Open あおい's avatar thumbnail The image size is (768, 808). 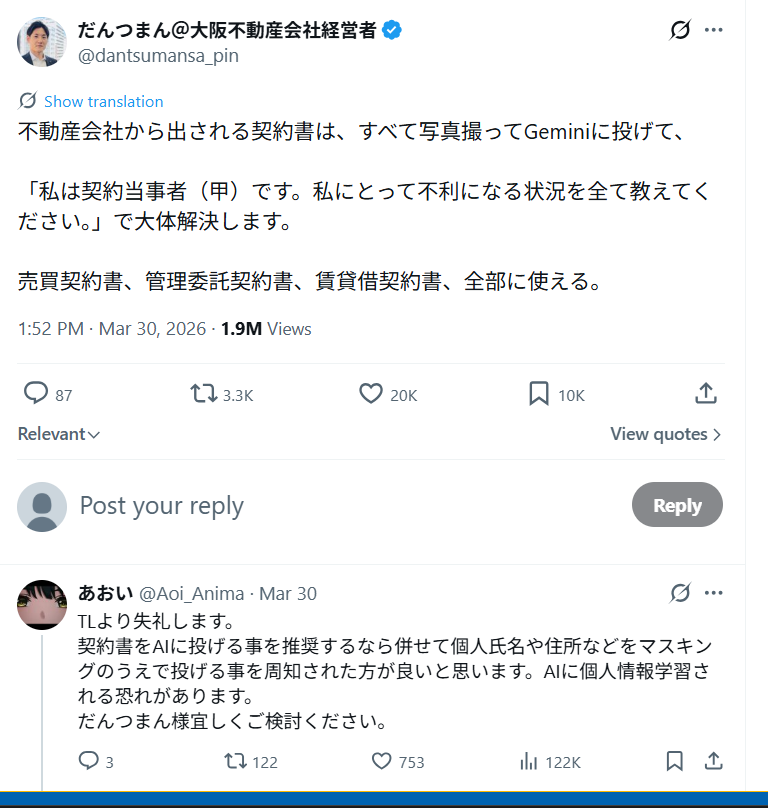pyautogui.click(x=42, y=604)
